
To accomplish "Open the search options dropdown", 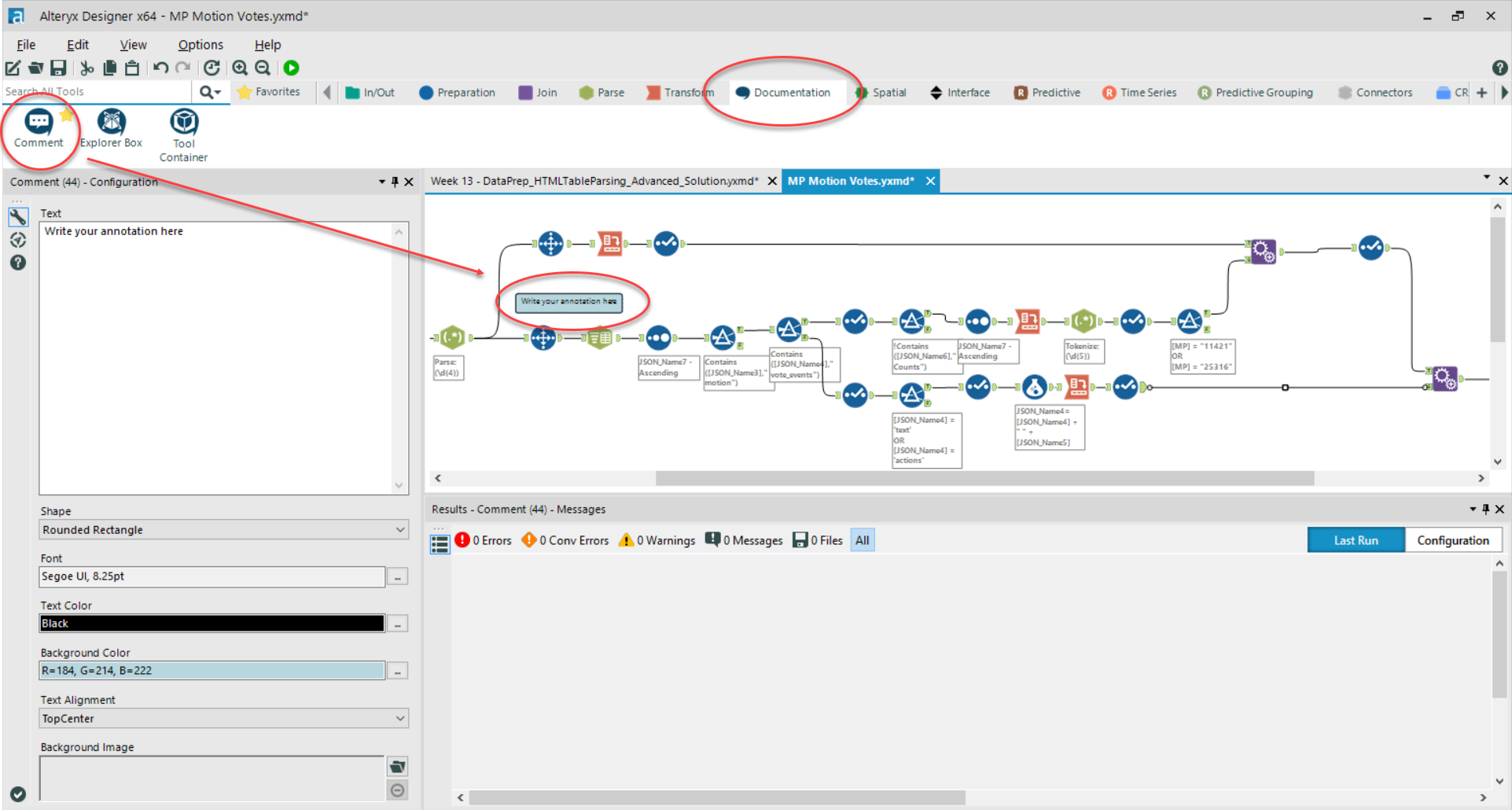I will click(x=210, y=92).
